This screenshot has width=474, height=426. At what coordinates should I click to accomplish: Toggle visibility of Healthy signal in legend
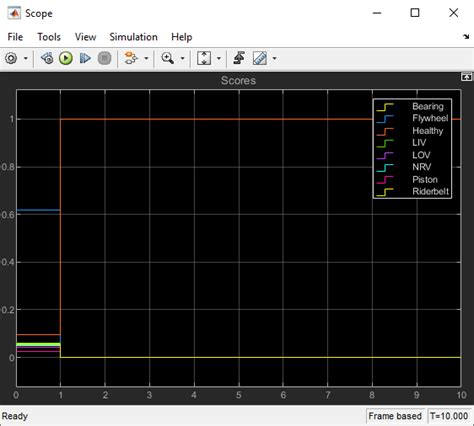click(x=413, y=131)
